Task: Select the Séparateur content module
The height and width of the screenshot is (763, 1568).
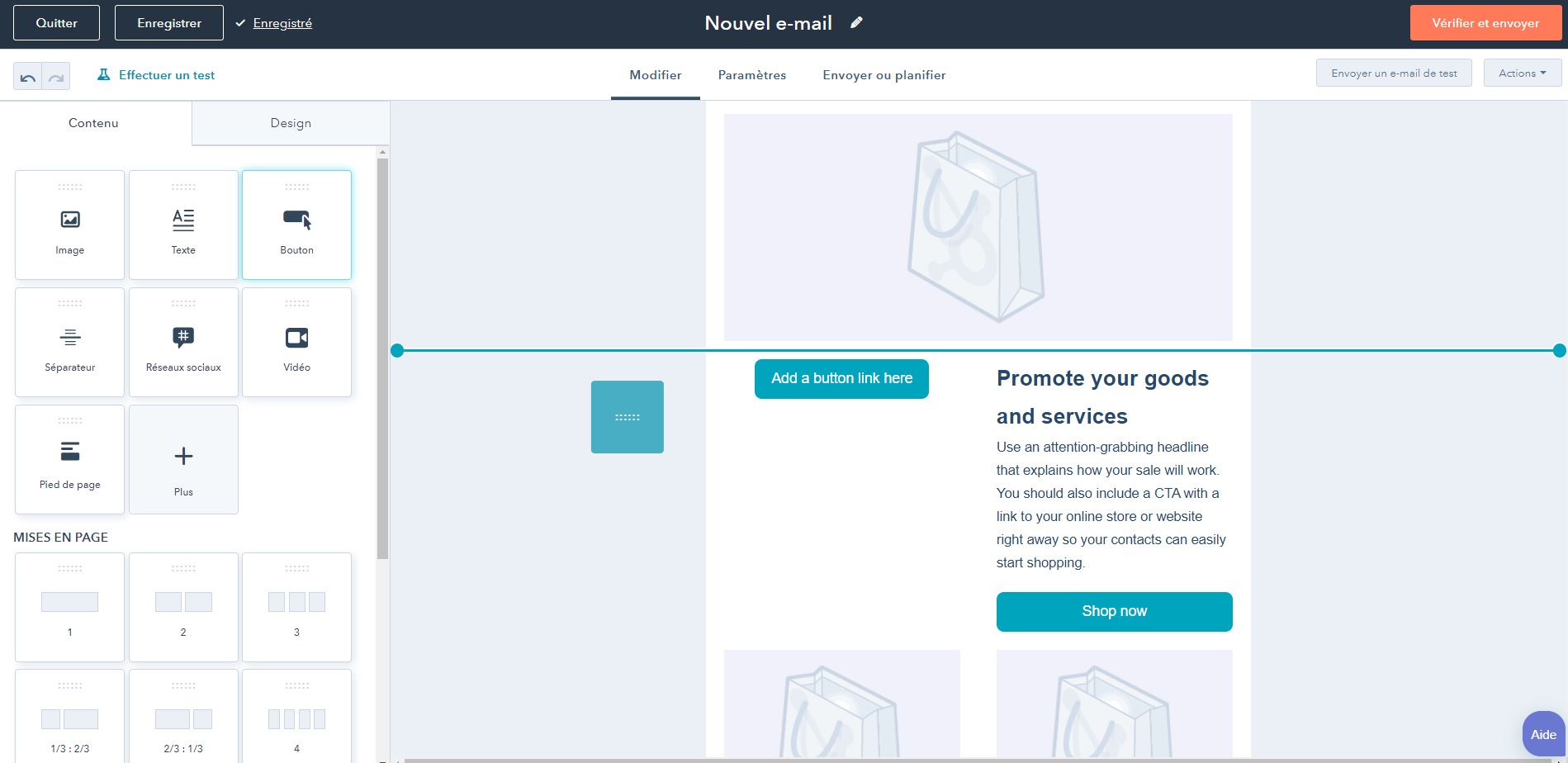Action: point(69,342)
